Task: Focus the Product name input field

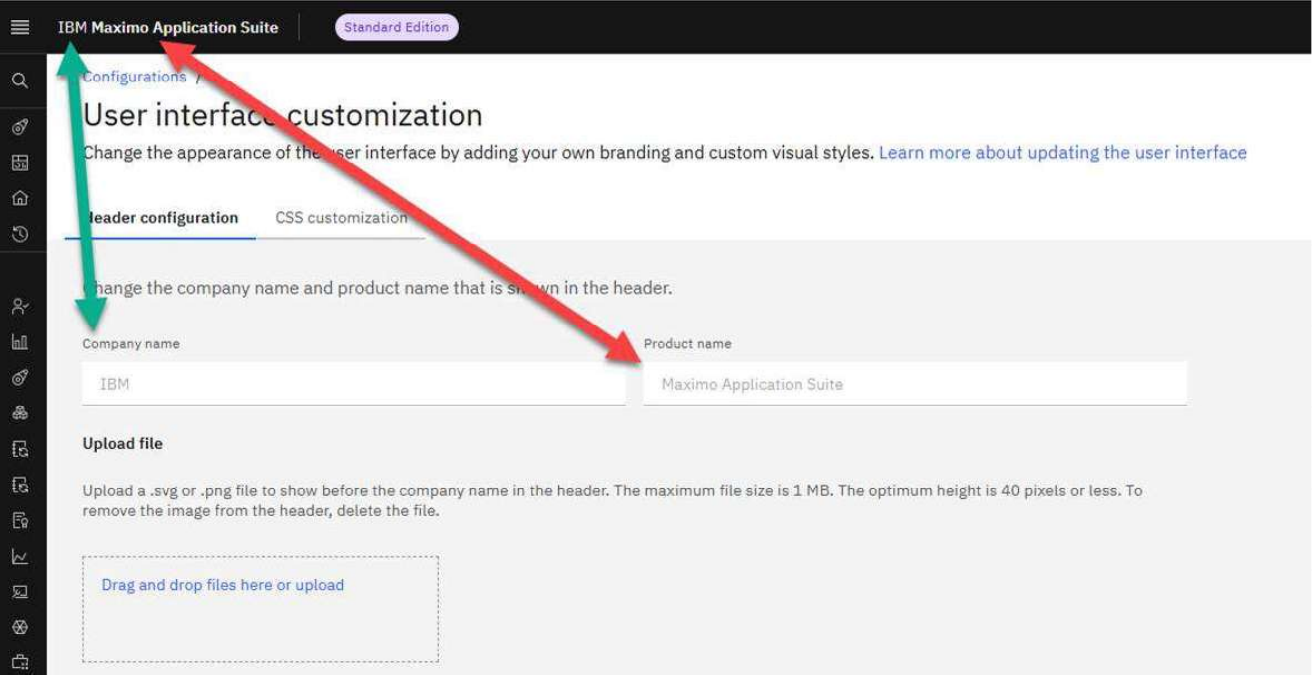Action: (x=915, y=384)
